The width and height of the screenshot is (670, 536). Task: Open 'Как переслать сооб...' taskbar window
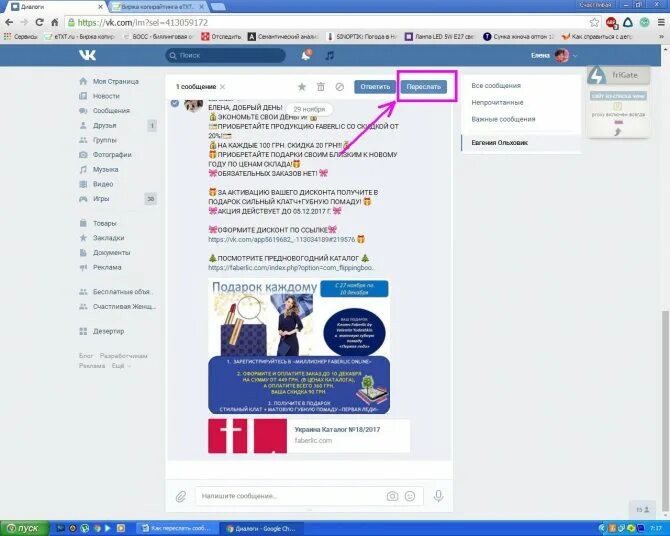177,528
